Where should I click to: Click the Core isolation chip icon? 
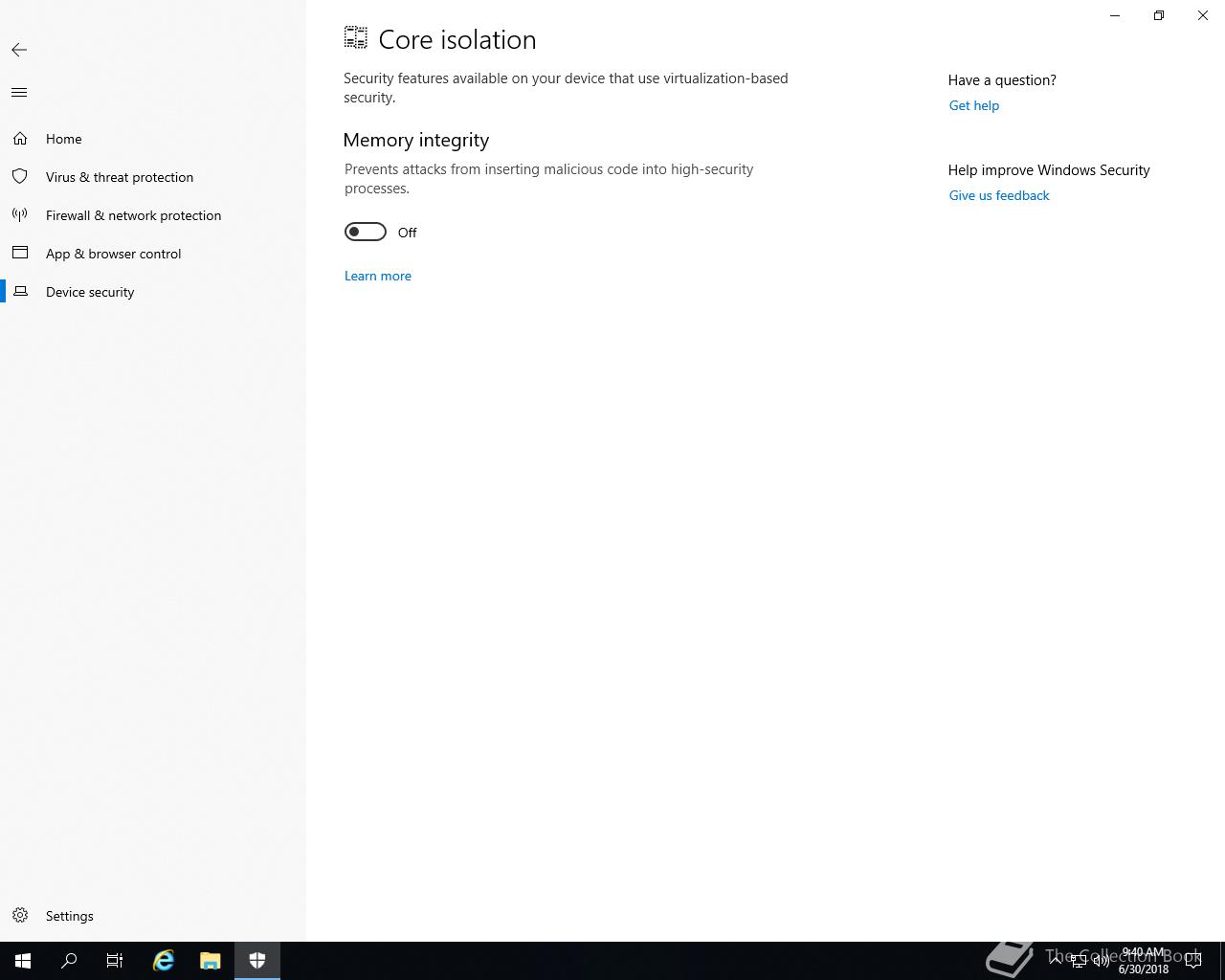point(356,38)
